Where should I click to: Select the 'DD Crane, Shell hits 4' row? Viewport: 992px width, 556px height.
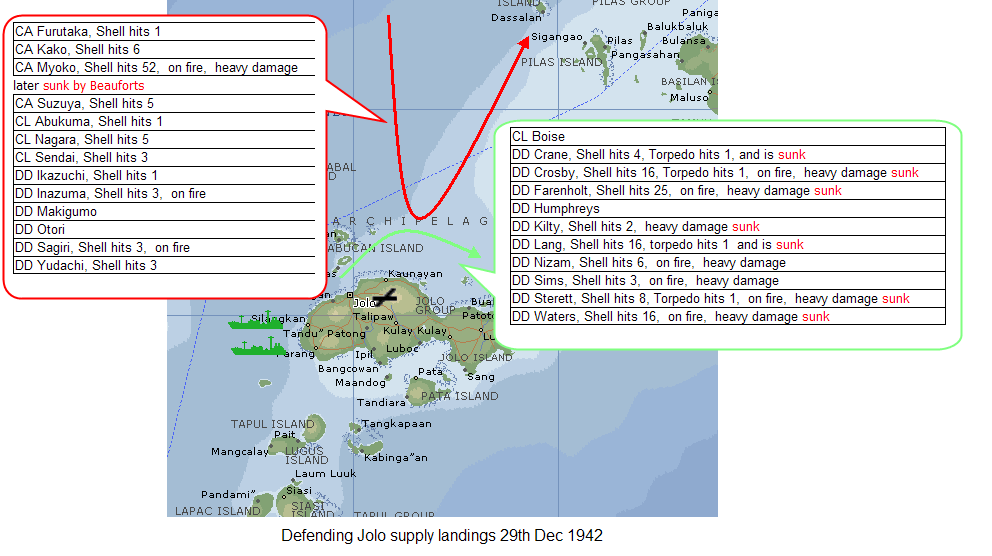pos(728,154)
